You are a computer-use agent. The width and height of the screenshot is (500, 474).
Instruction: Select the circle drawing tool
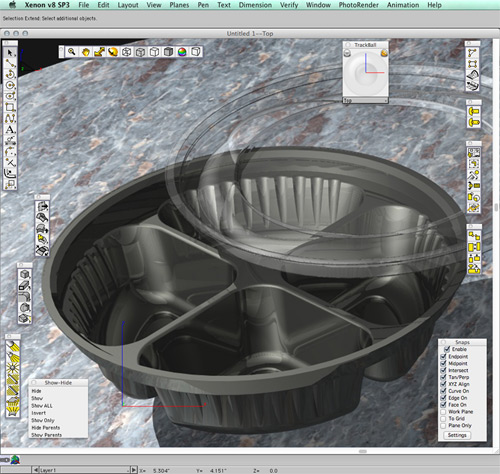[10, 85]
